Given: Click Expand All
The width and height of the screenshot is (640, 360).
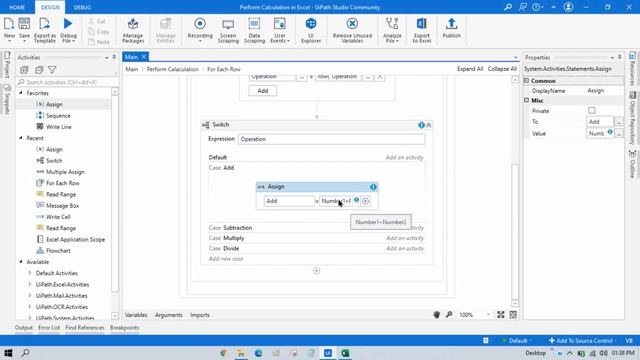Looking at the screenshot, I should 470,69.
